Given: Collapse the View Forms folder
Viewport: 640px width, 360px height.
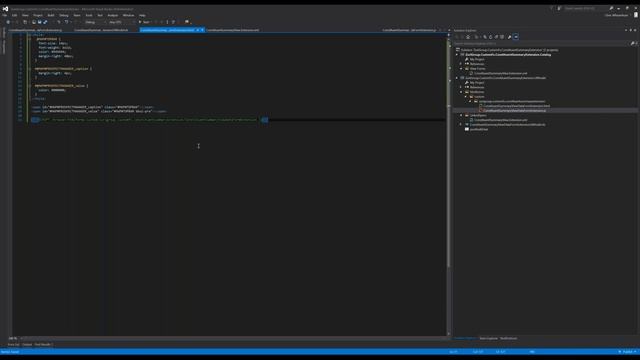Looking at the screenshot, I should (461, 69).
